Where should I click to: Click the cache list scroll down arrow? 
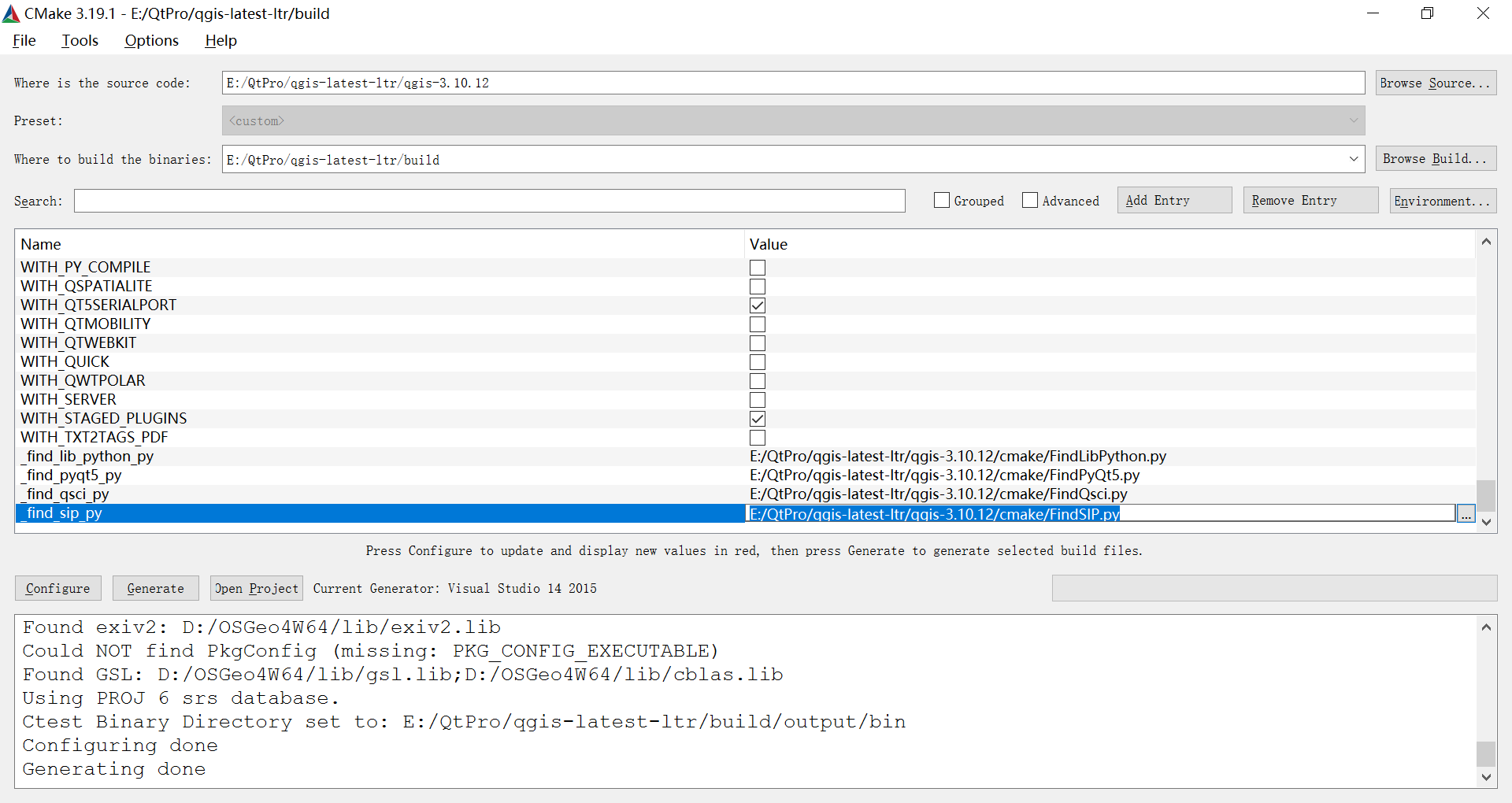pos(1486,522)
